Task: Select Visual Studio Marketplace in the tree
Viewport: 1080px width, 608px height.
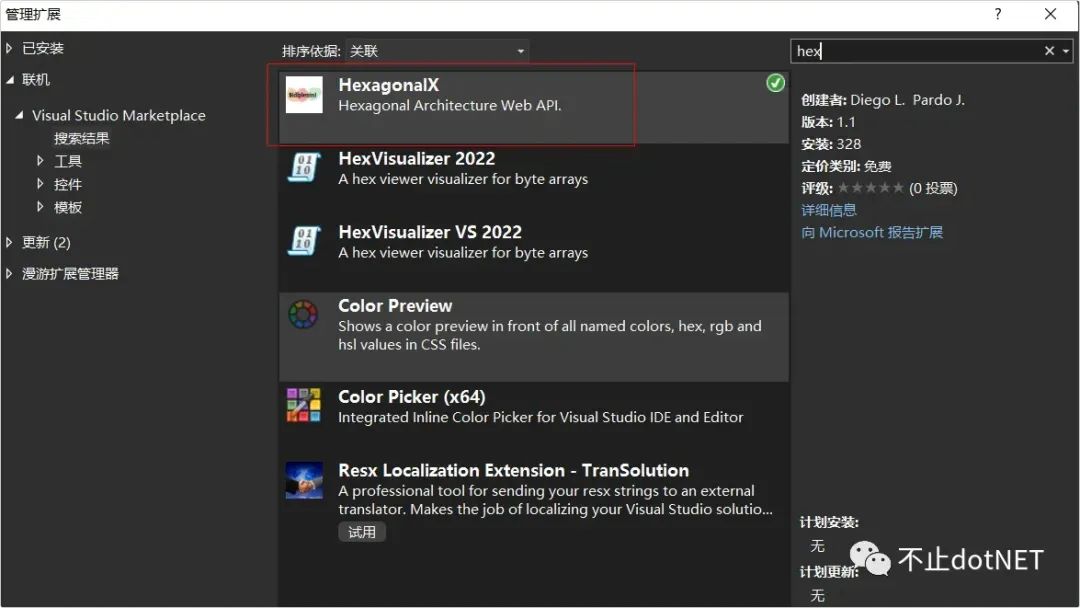Action: pos(118,115)
